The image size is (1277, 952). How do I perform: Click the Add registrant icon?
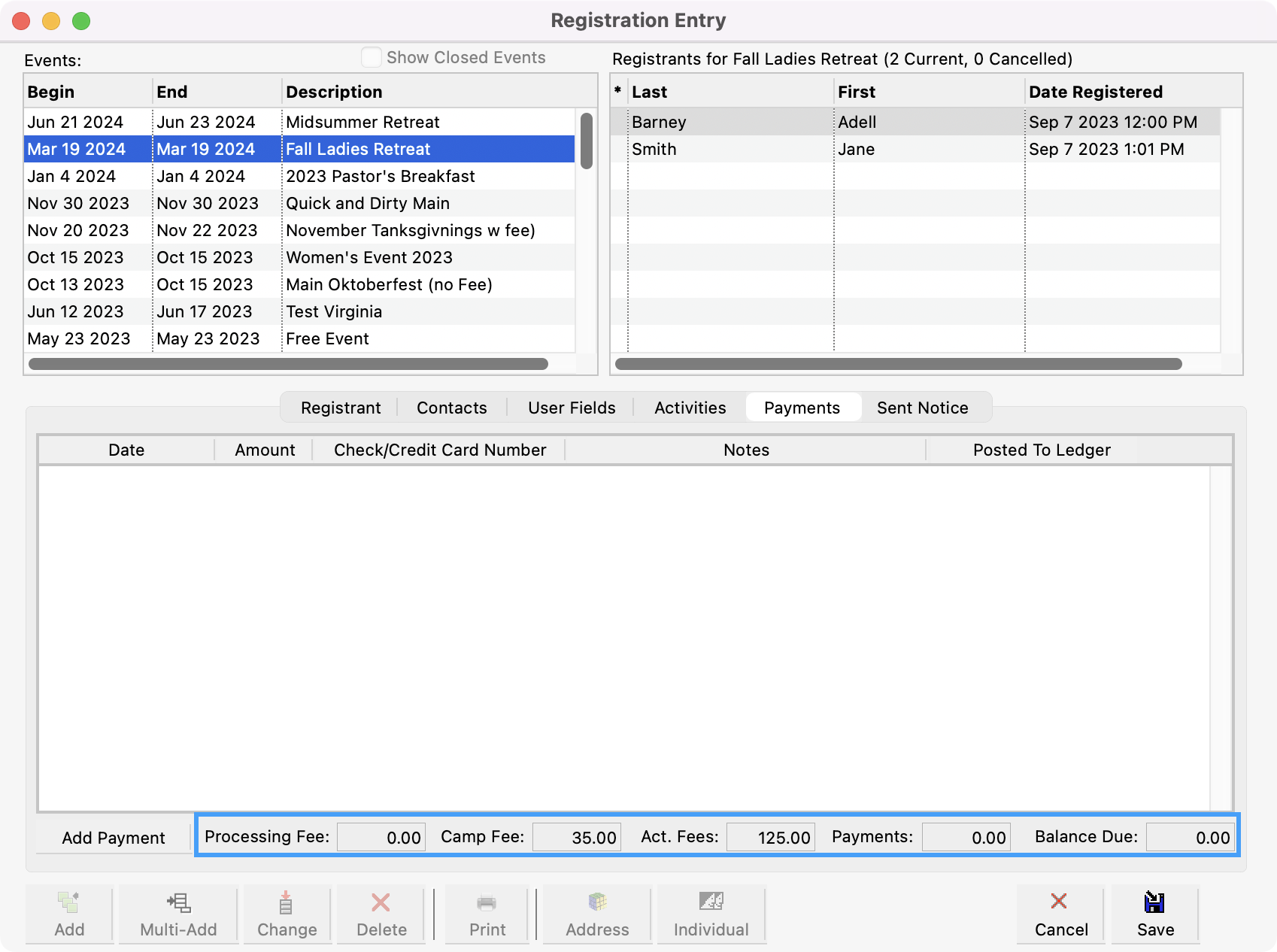point(69,902)
